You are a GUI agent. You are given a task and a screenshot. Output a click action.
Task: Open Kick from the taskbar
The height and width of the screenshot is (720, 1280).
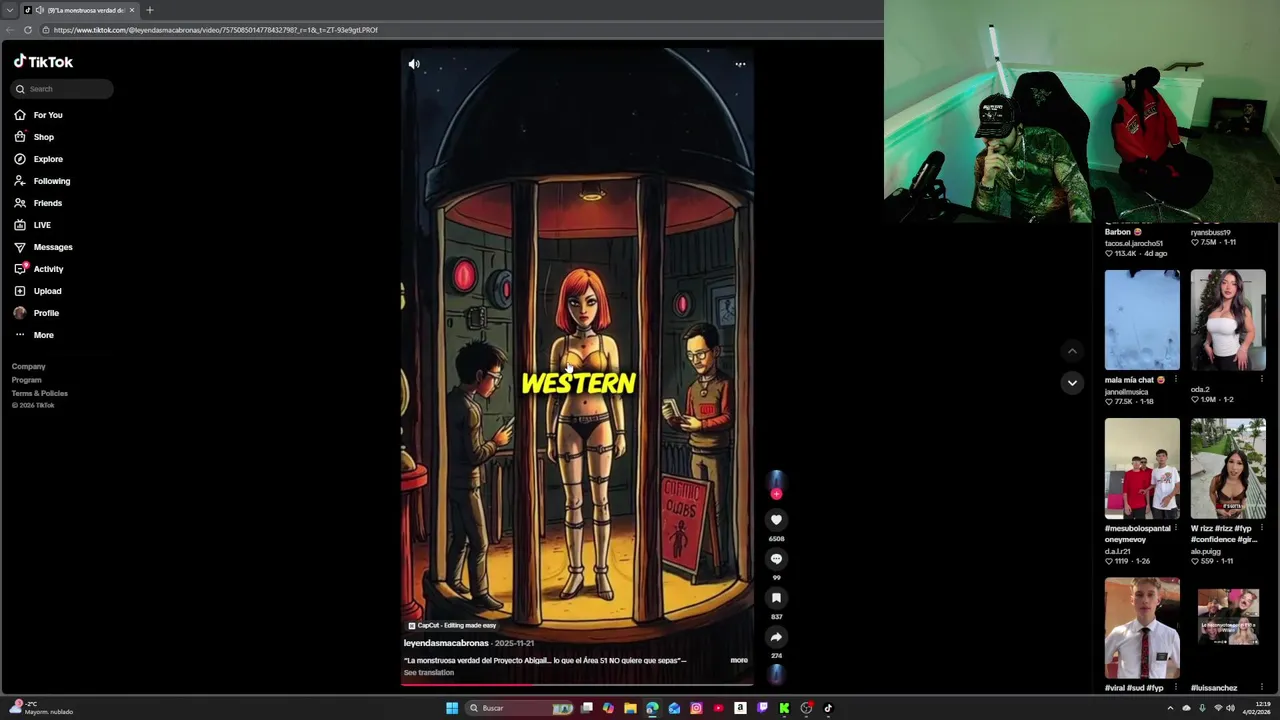pos(784,708)
